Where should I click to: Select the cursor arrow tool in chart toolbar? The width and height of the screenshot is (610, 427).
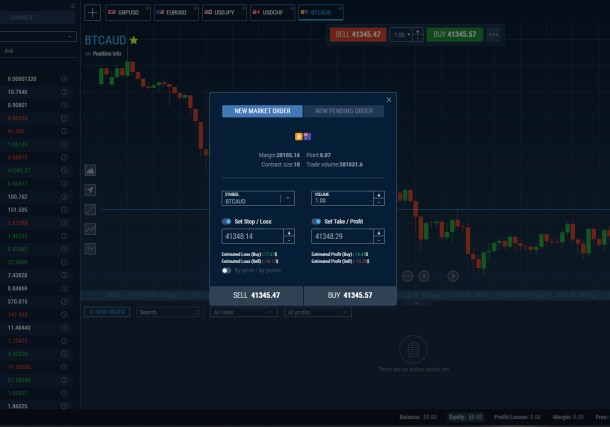(90, 189)
